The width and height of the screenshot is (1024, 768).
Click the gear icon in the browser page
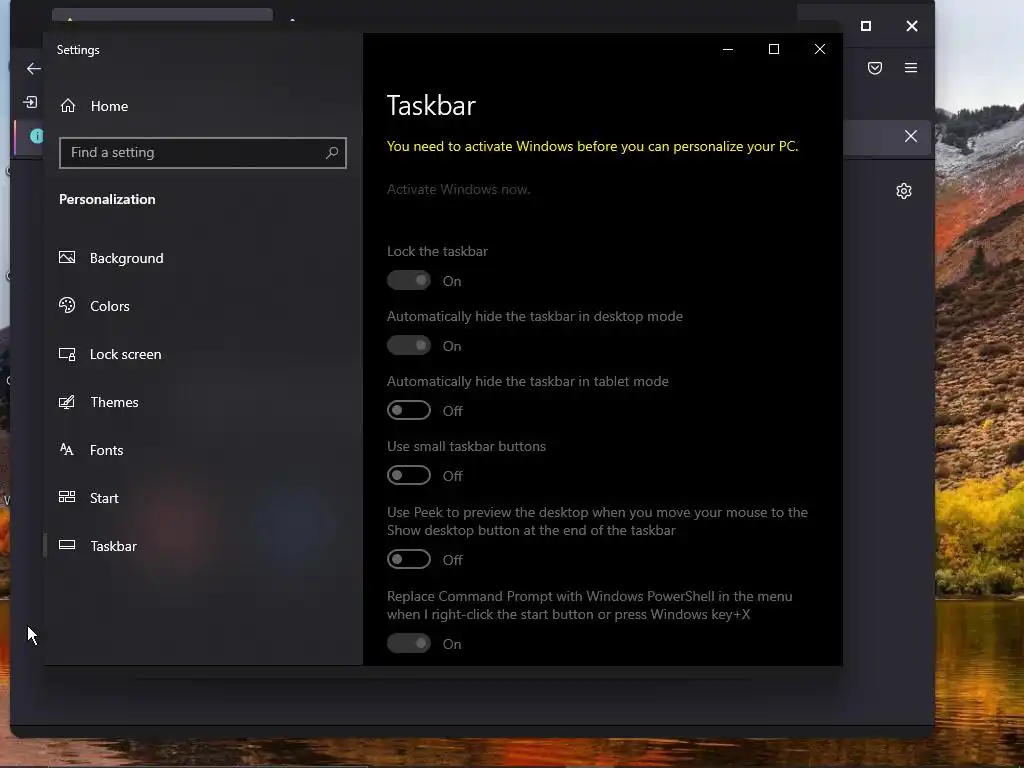(904, 191)
